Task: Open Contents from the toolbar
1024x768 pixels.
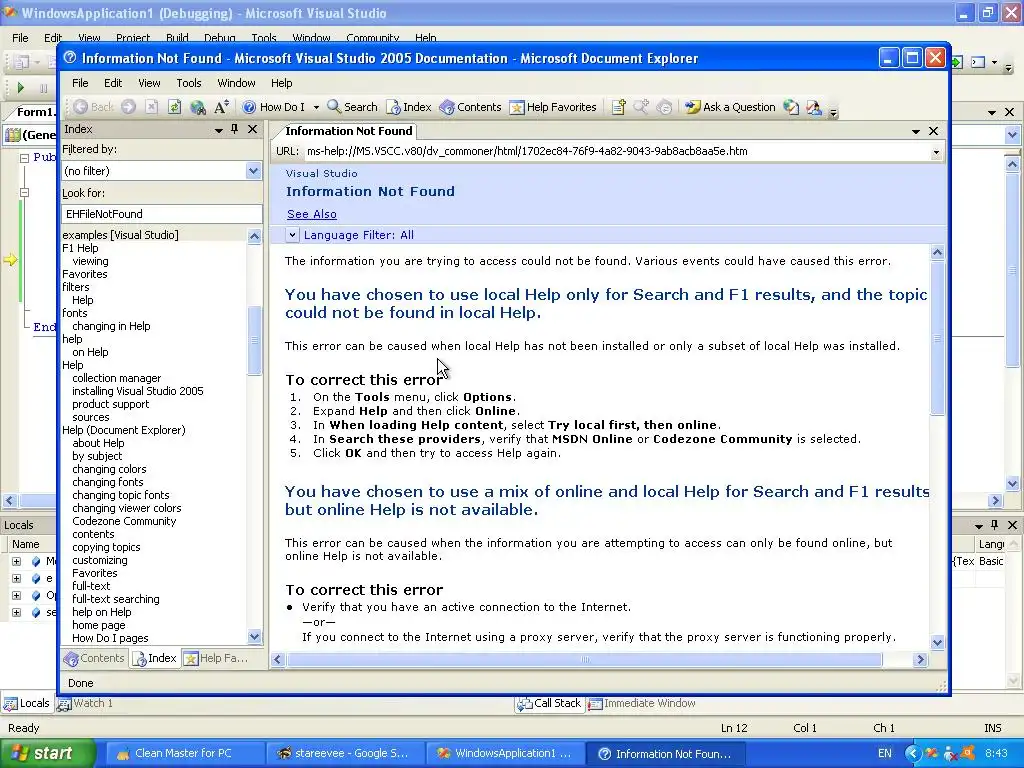Action: (x=470, y=107)
